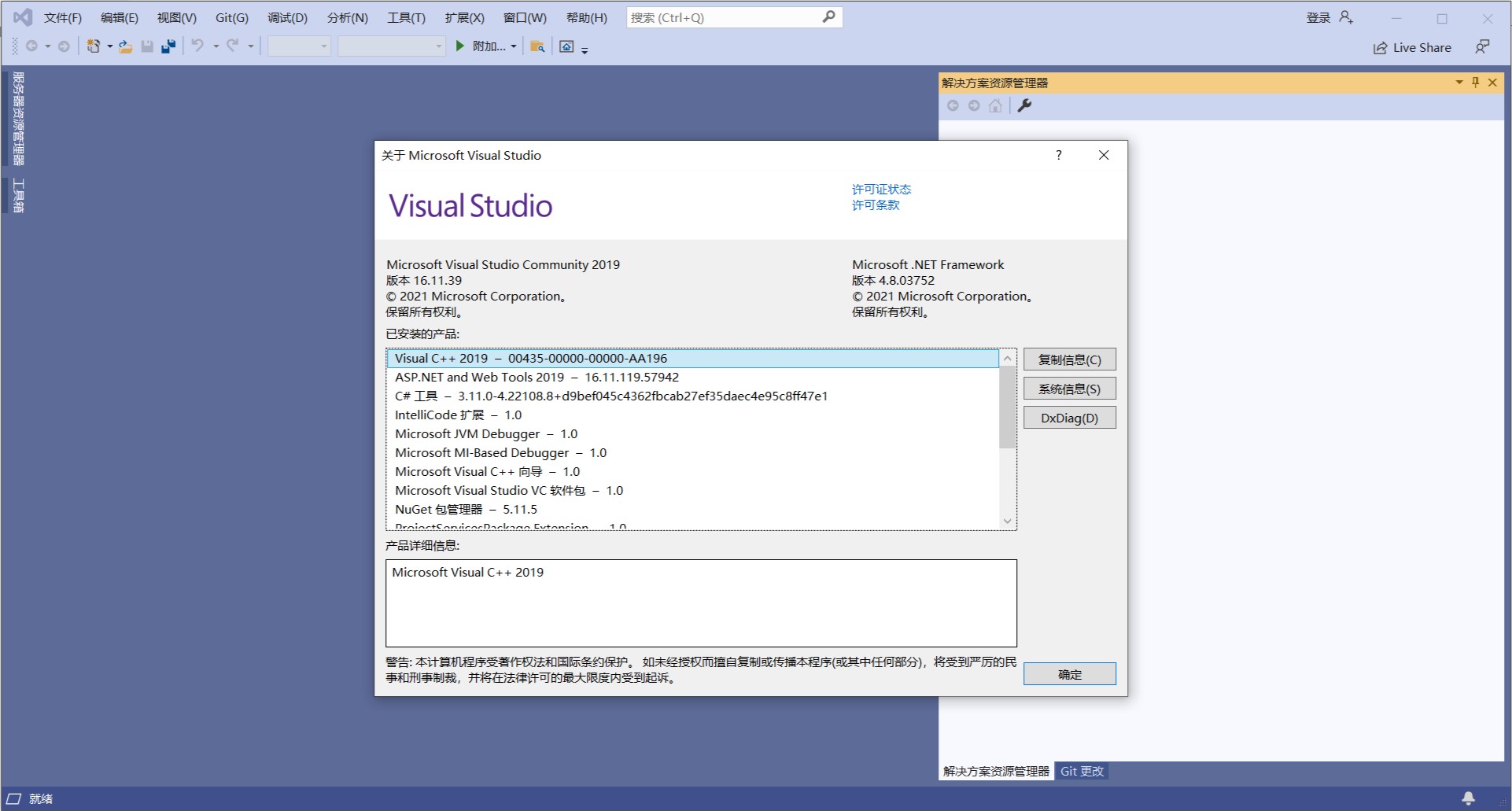Click Solution Explorer home icon
The height and width of the screenshot is (811, 1512).
(x=995, y=105)
